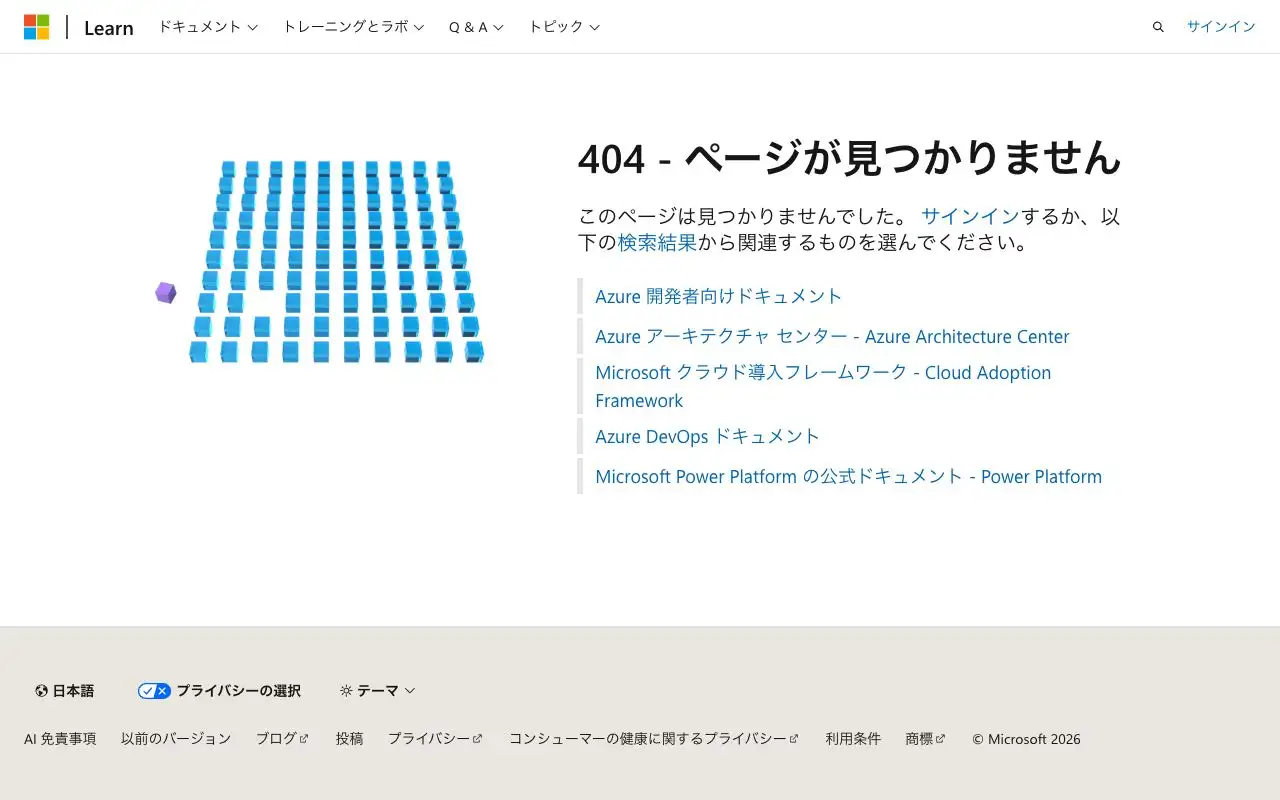
Task: Expand the ドキュメント menu
Action: pyautogui.click(x=208, y=27)
